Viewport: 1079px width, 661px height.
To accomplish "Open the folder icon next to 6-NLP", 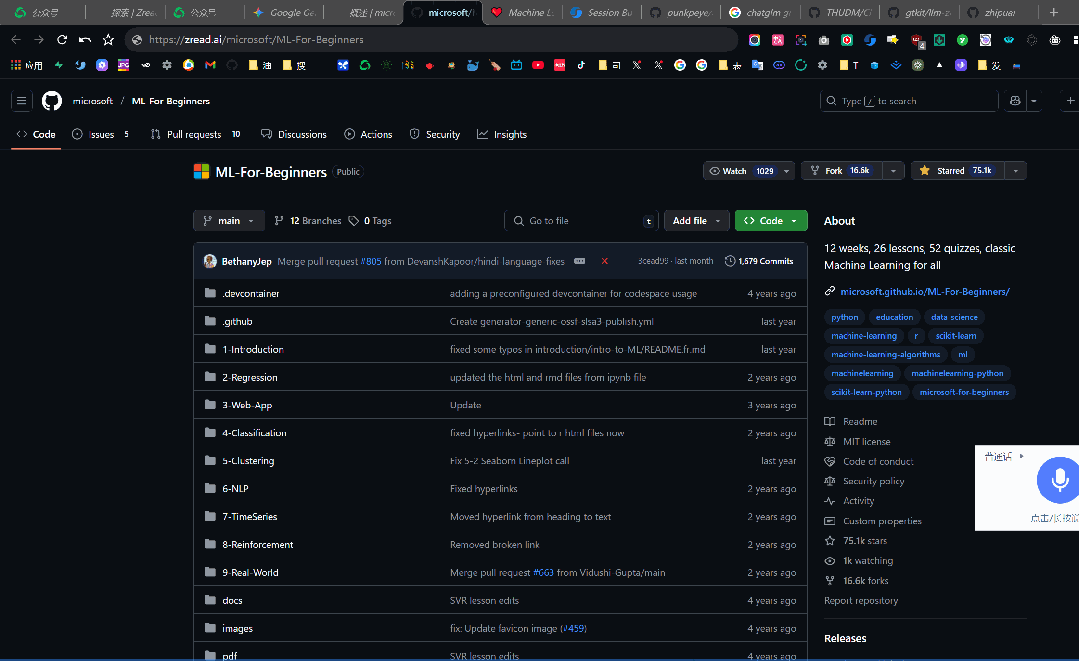I will tap(211, 488).
